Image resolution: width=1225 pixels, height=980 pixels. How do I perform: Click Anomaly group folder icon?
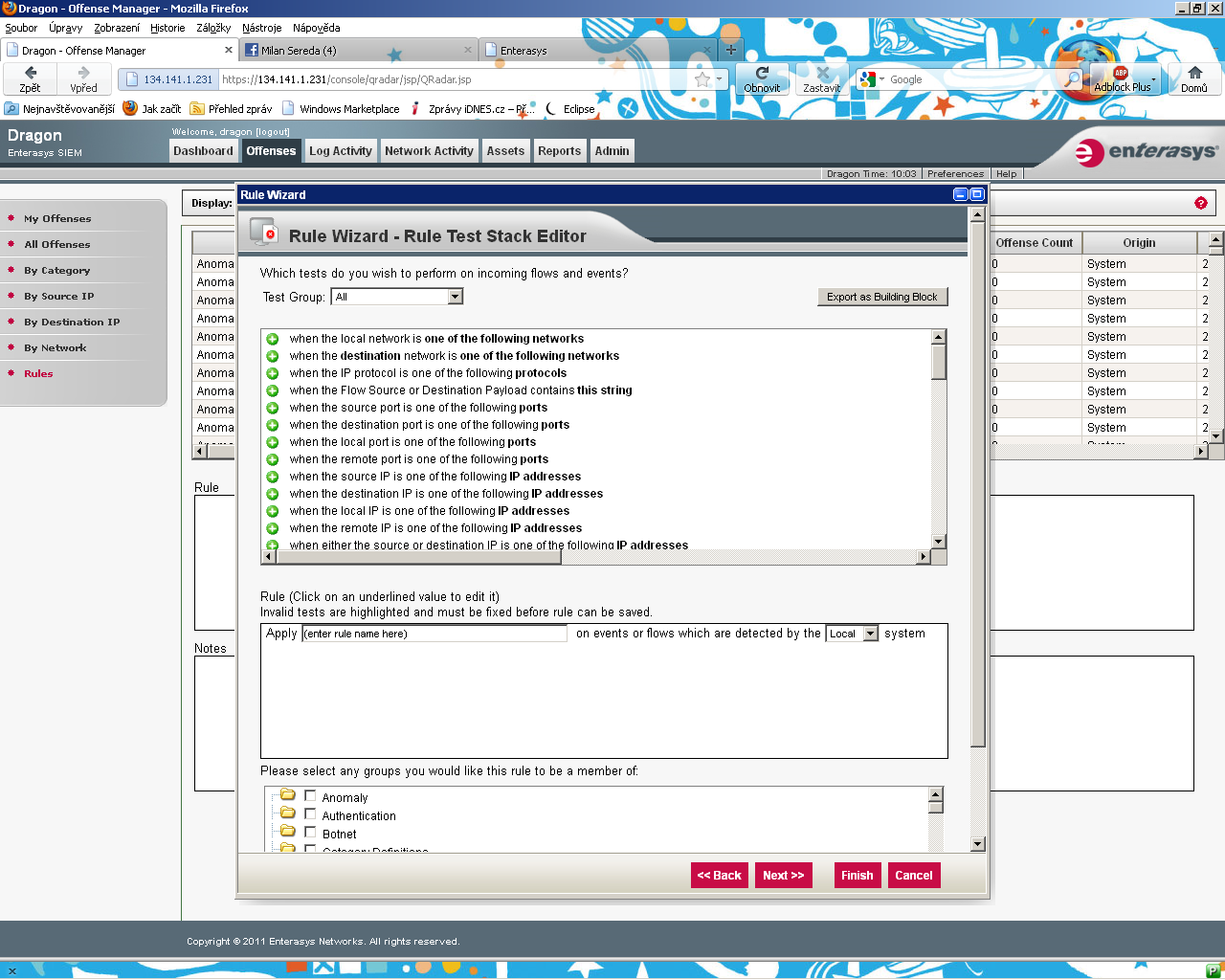click(287, 795)
